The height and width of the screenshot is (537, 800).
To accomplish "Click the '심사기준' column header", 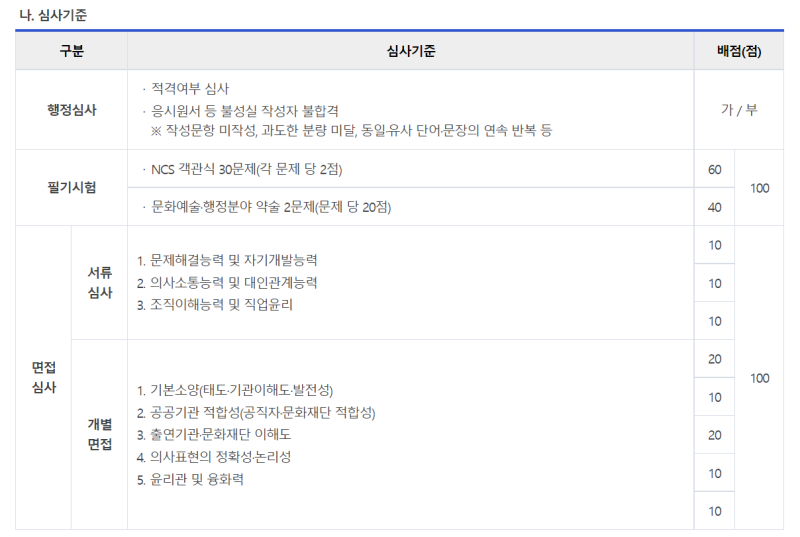I will click(410, 51).
